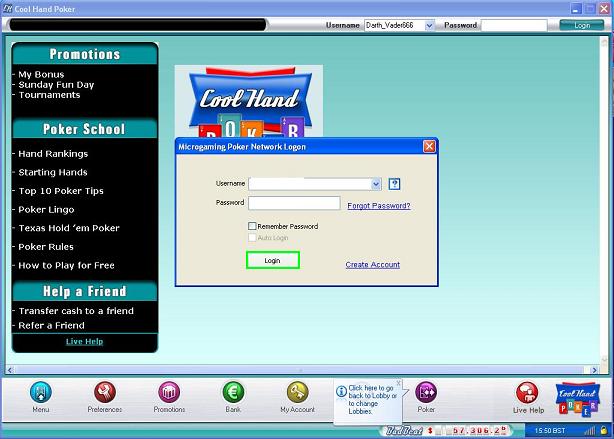This screenshot has height=439, width=614.
Task: Click the horizontal scrollbar left arrow
Action: pos(10,370)
